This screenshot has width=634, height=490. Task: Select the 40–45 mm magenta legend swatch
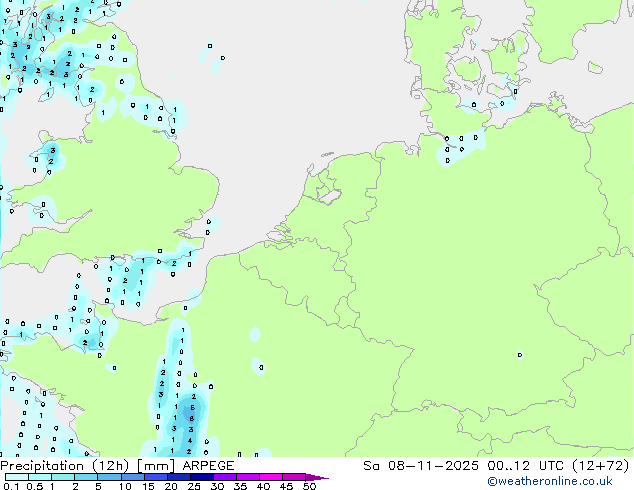pos(271,477)
